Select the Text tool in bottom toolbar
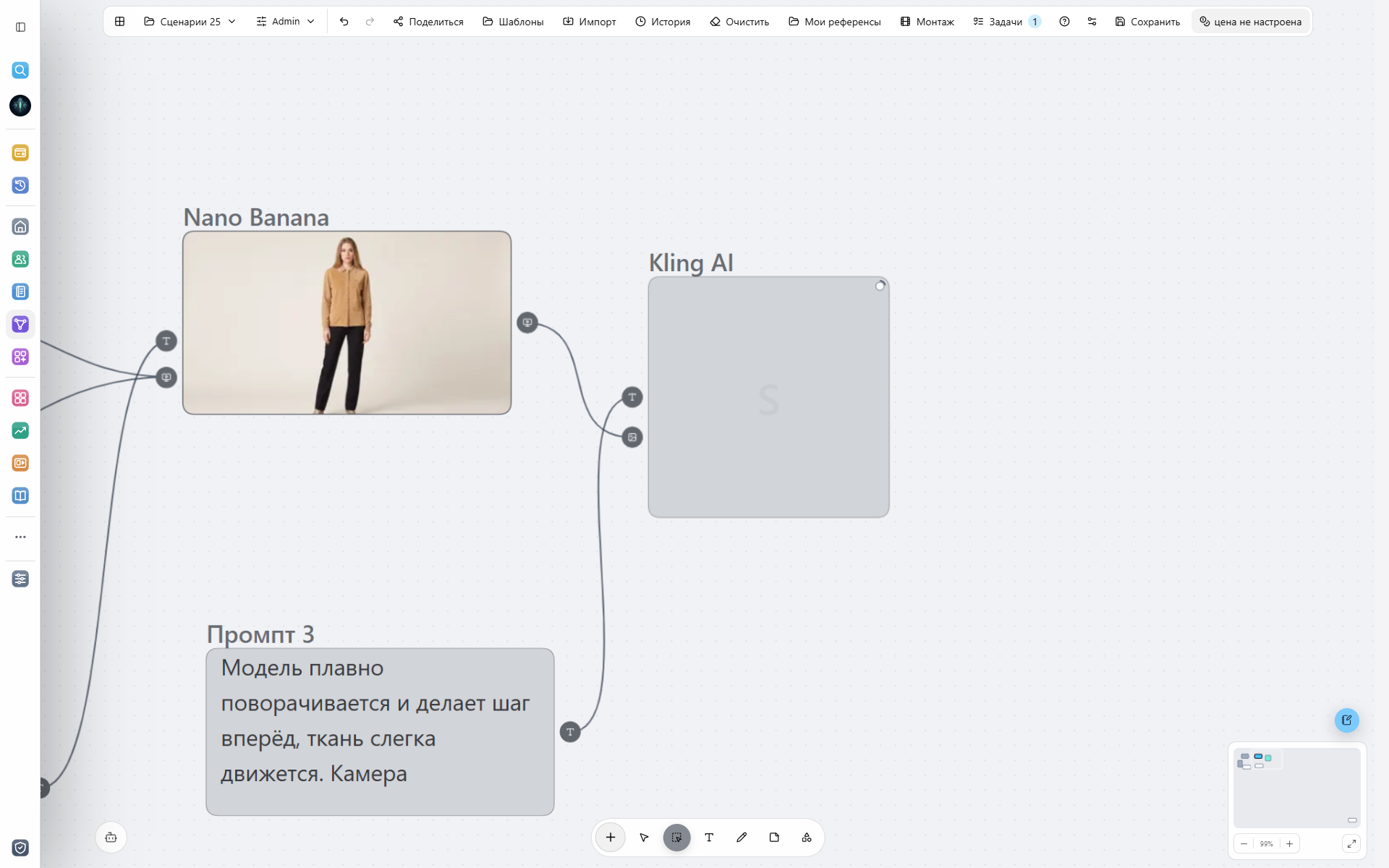This screenshot has width=1389, height=868. tap(709, 837)
